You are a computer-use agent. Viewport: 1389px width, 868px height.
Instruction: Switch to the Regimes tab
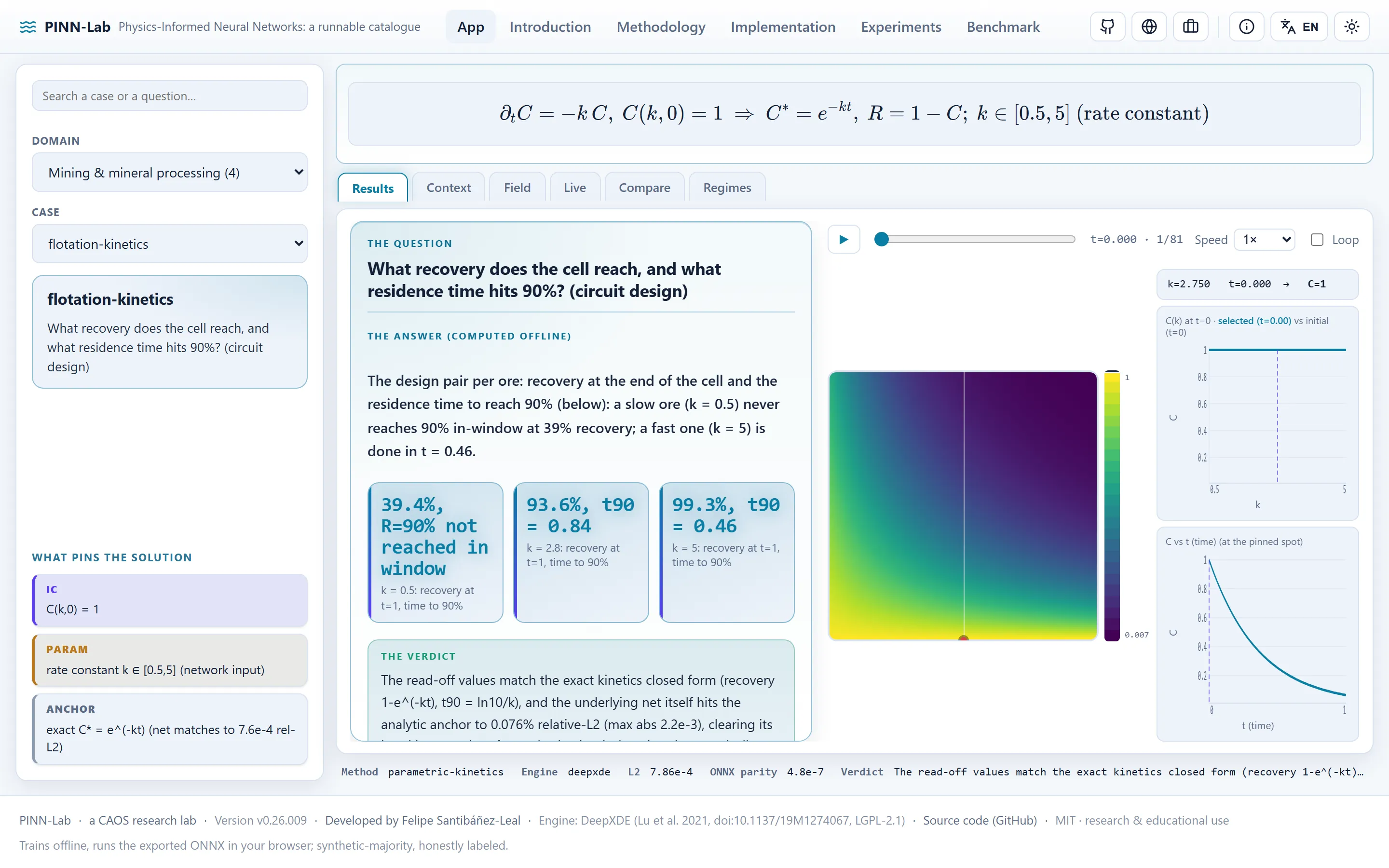click(x=727, y=188)
